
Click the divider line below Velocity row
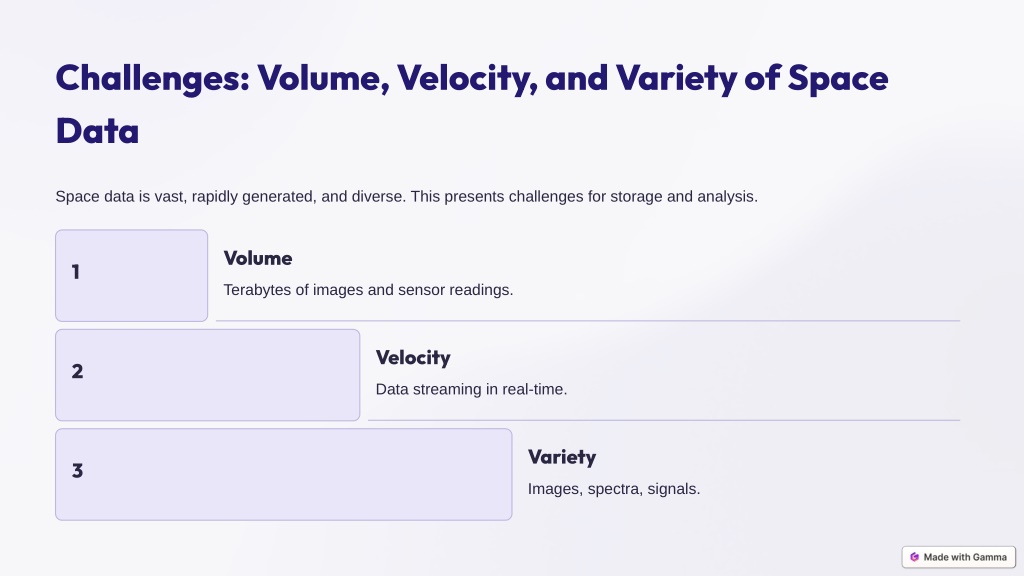[x=664, y=420]
